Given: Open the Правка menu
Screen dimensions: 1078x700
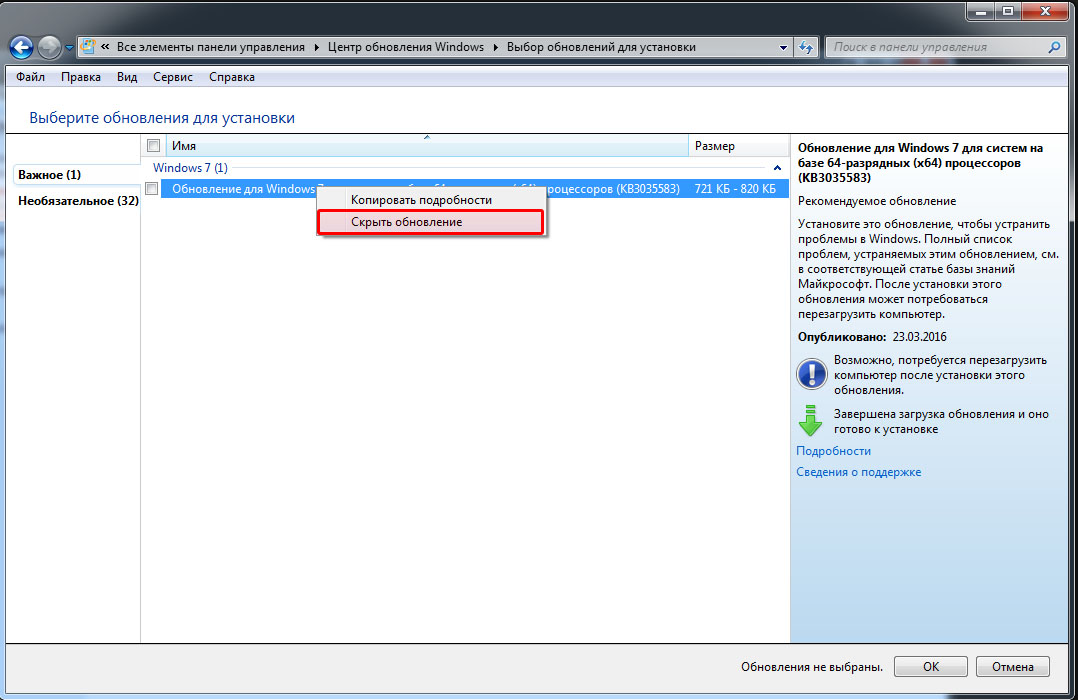Looking at the screenshot, I should (x=80, y=77).
